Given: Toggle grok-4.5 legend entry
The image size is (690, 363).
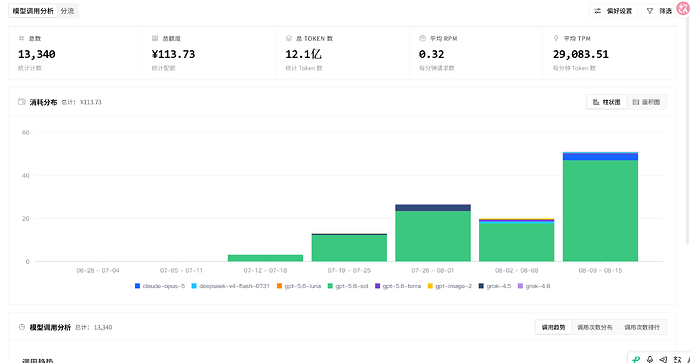Looking at the screenshot, I should (495, 286).
